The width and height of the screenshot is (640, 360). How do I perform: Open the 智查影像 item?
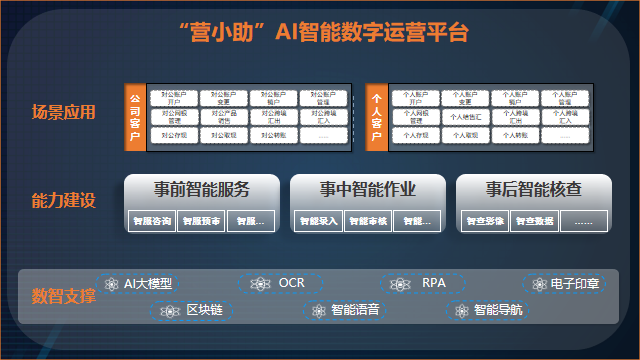click(485, 221)
